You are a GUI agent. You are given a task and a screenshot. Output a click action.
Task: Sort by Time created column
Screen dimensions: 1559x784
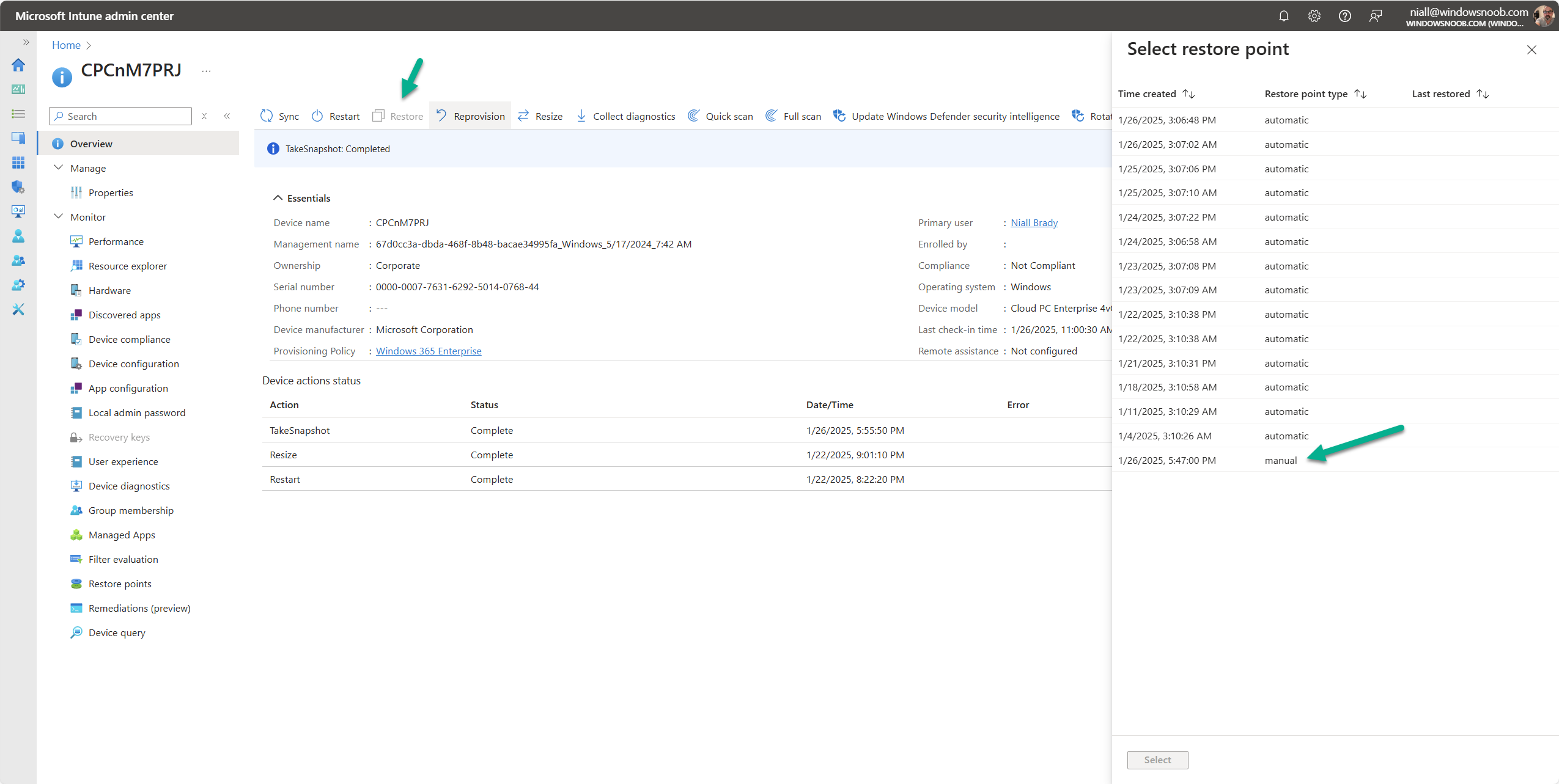pos(1156,93)
